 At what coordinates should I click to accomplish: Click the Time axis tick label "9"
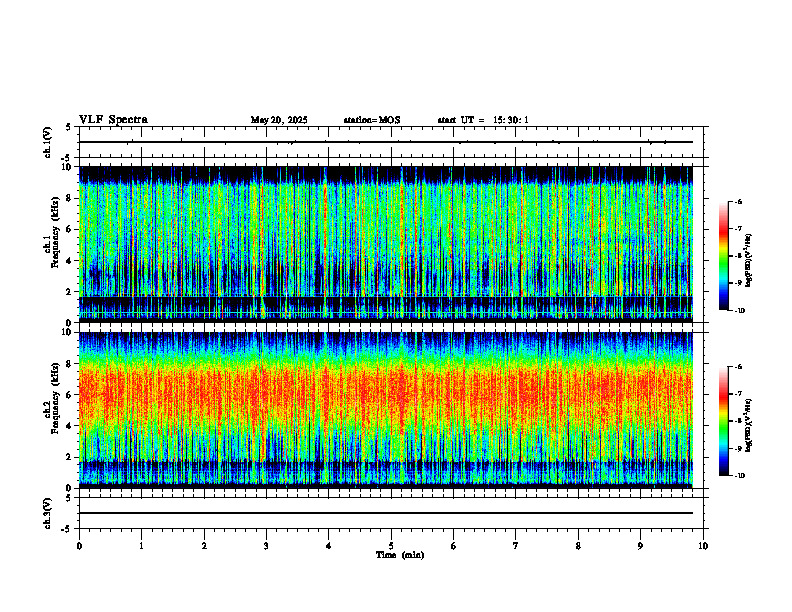tap(640, 546)
